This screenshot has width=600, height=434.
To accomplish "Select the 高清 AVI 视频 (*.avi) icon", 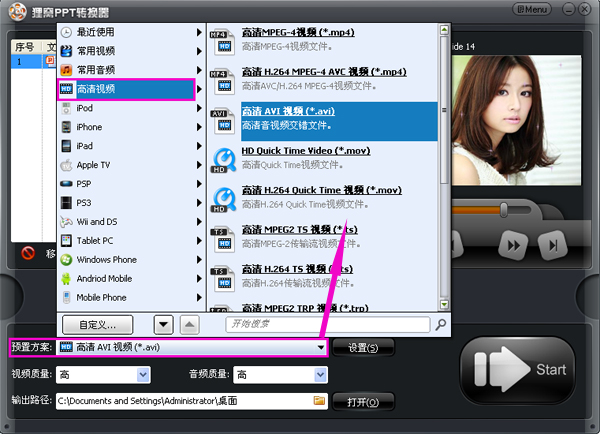I will tap(223, 121).
